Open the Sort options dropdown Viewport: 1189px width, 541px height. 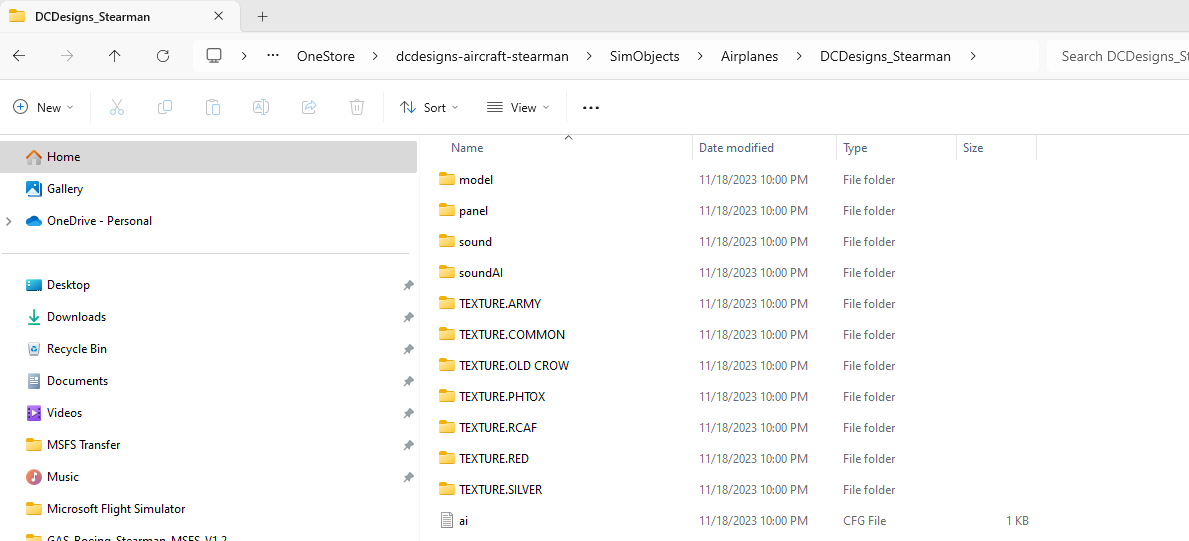pyautogui.click(x=429, y=108)
